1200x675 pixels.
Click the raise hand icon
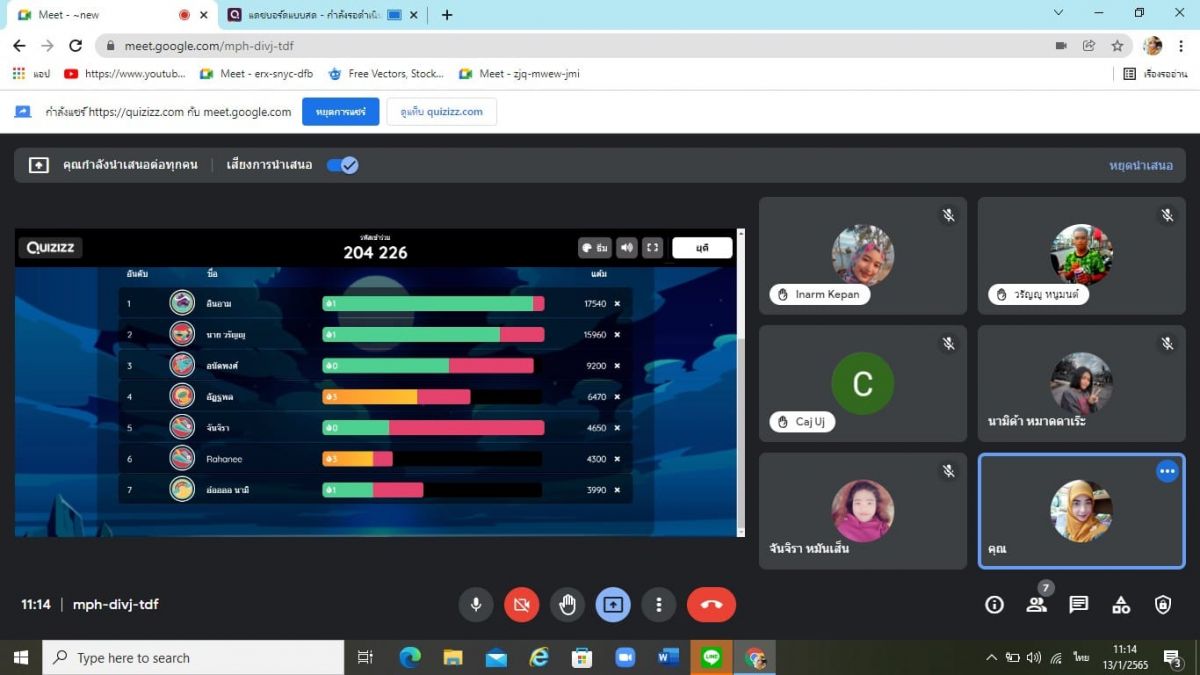567,605
